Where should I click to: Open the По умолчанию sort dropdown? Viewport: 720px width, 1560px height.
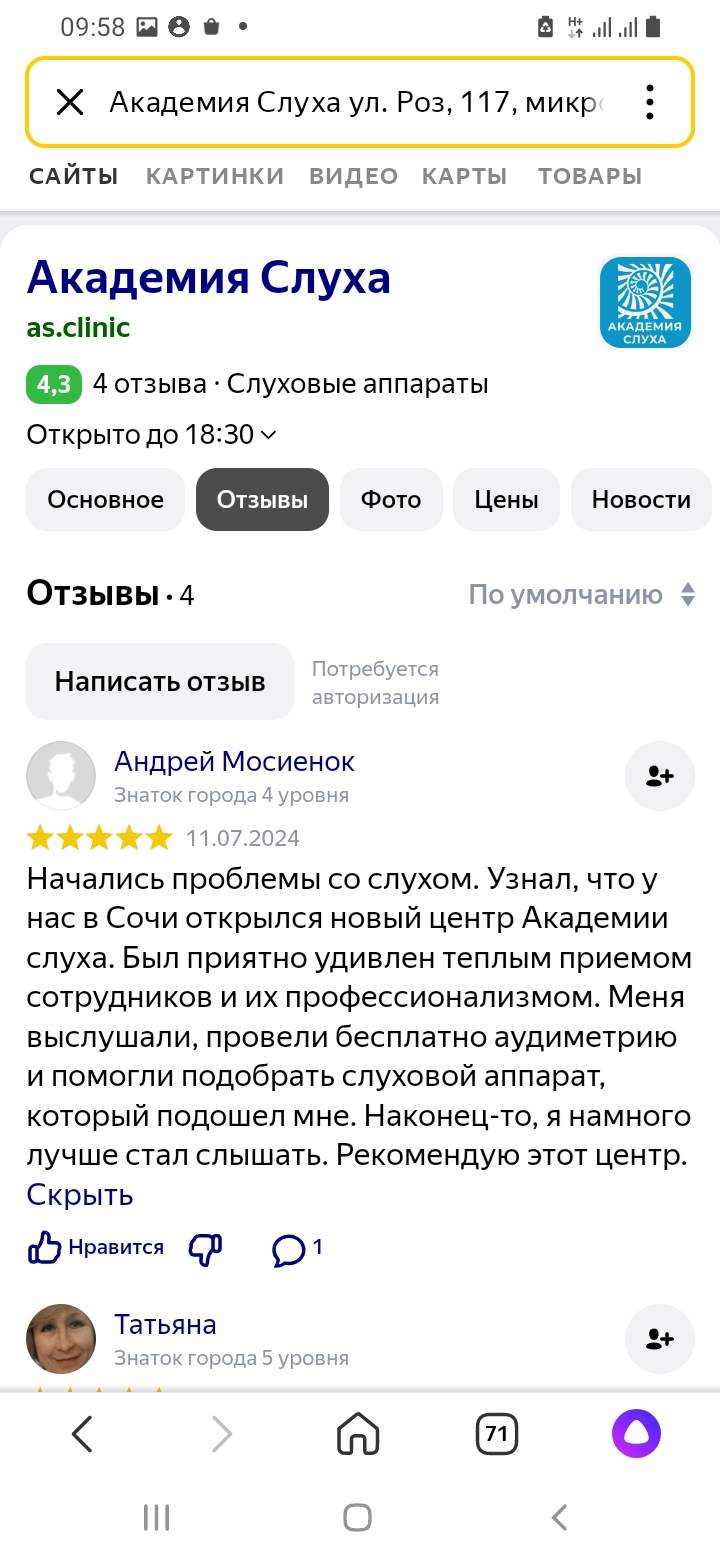click(x=582, y=595)
